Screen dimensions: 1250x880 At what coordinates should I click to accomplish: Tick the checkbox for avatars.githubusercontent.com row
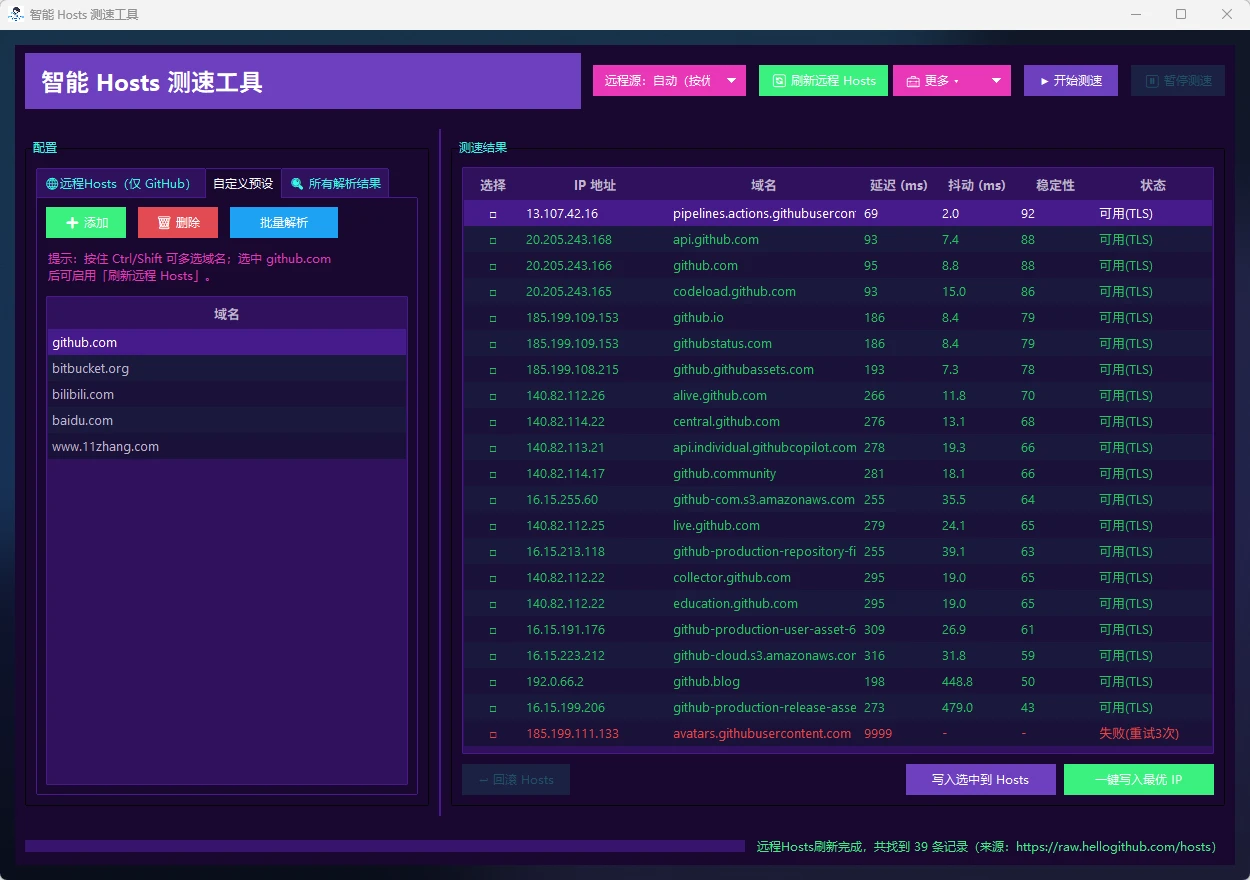click(493, 734)
